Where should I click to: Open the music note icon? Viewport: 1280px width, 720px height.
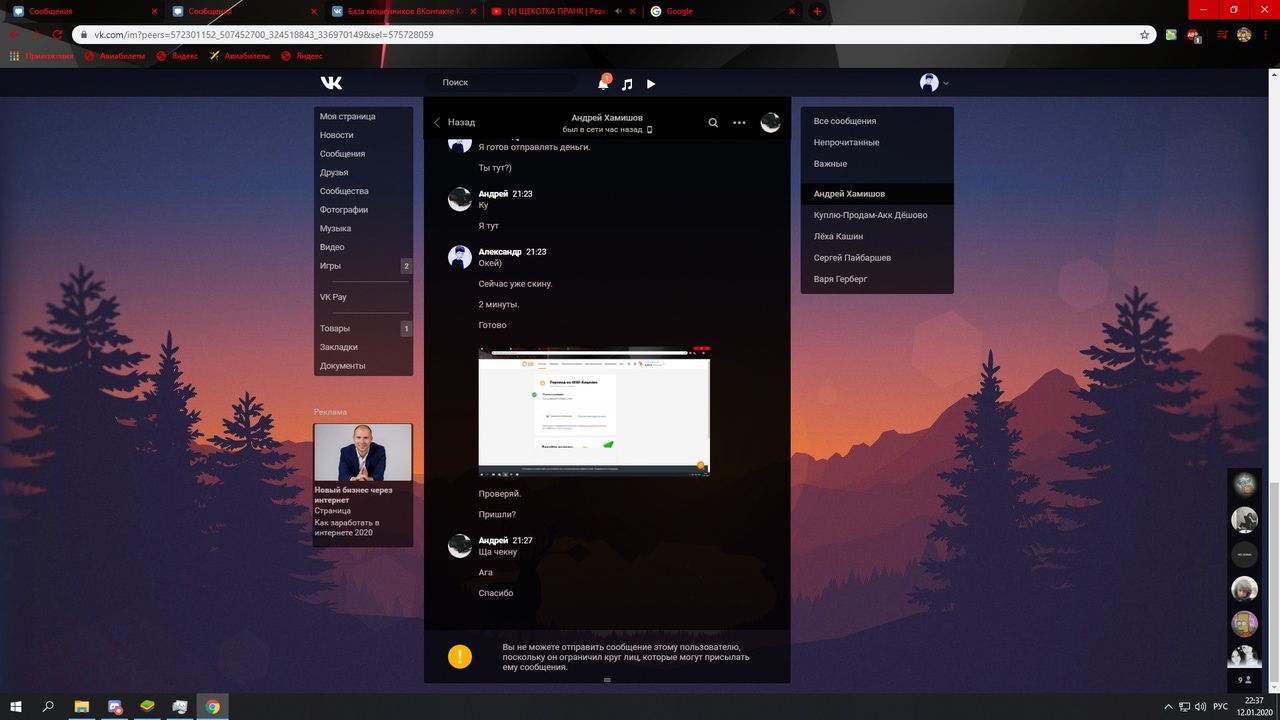click(627, 84)
